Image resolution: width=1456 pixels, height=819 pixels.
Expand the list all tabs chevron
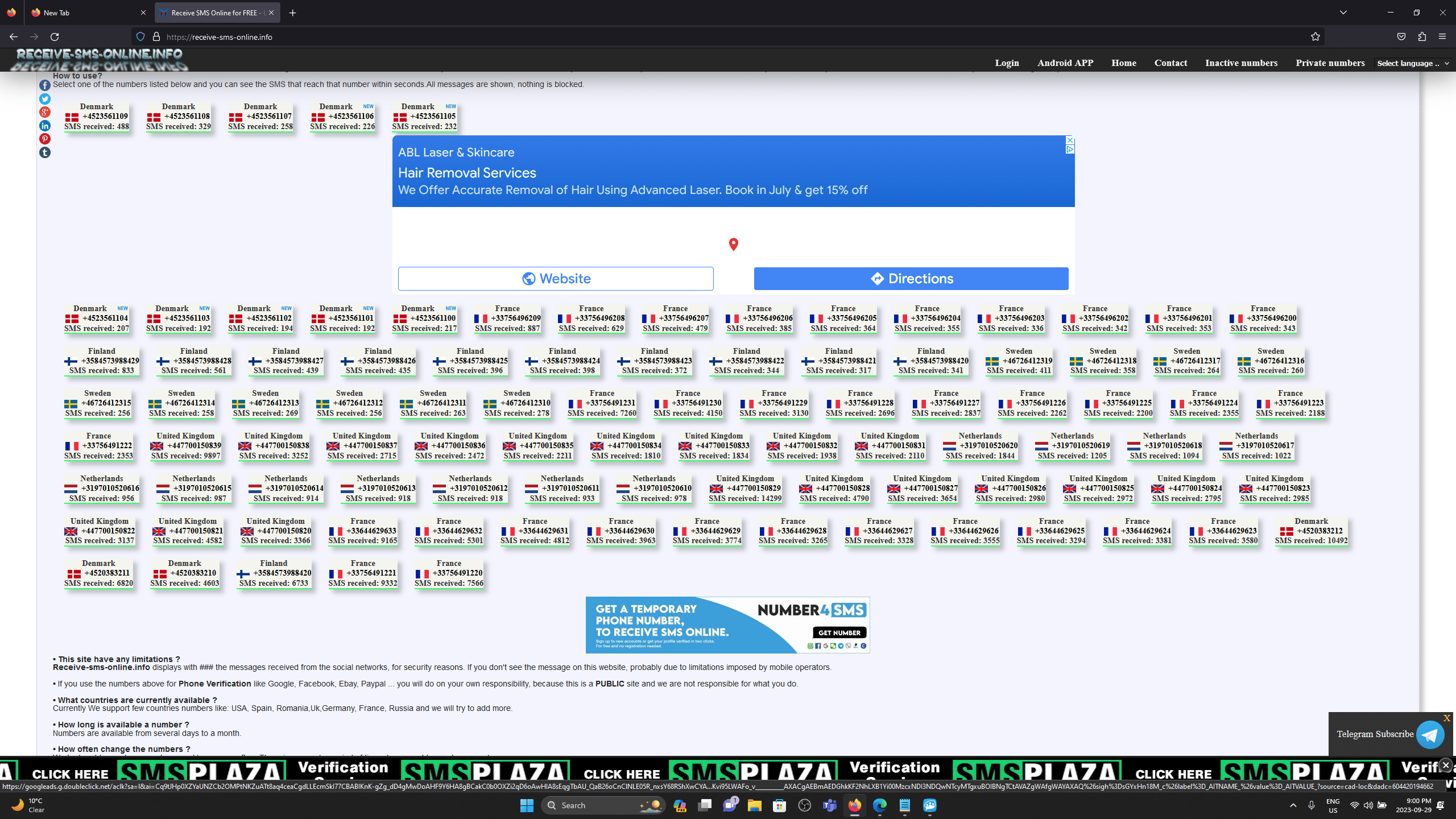1343,13
